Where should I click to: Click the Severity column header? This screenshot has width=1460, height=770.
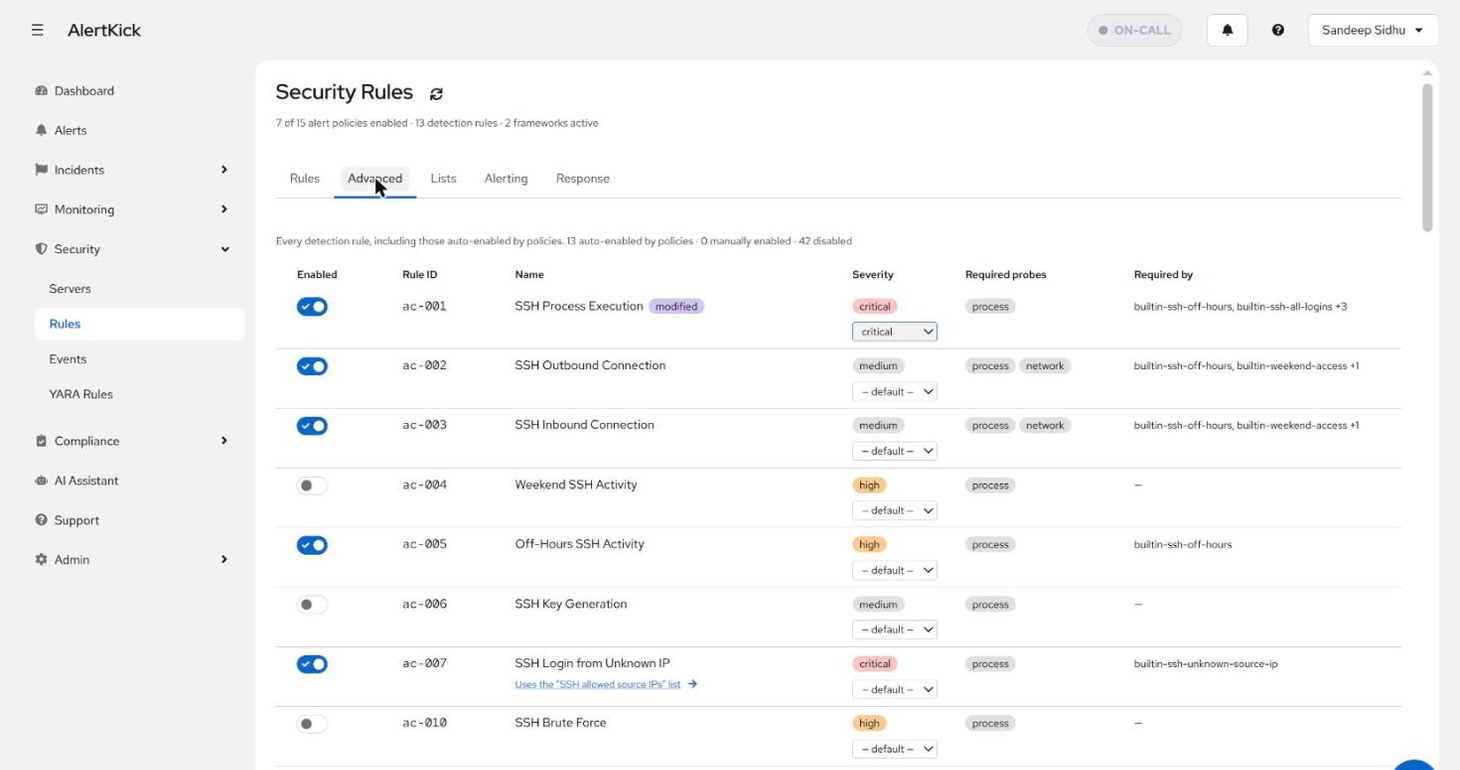(873, 275)
